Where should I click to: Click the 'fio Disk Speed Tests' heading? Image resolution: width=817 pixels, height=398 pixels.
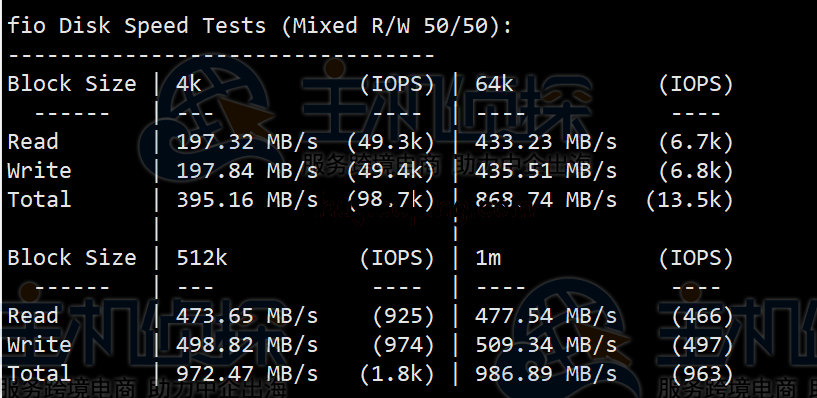pyautogui.click(x=137, y=26)
